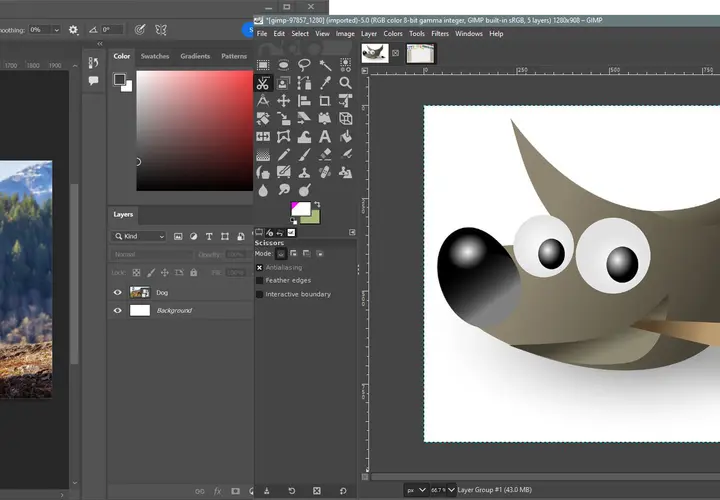720x500 pixels.
Task: Select the Airbrush tool
Action: [x=345, y=154]
